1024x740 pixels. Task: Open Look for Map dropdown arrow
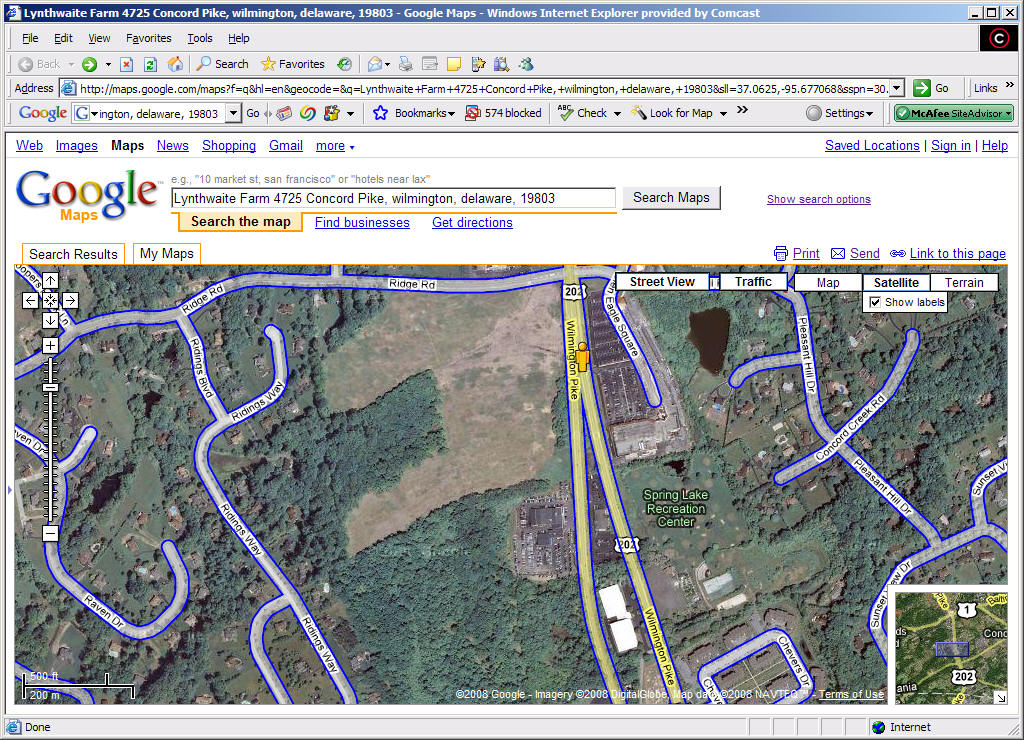coord(724,114)
